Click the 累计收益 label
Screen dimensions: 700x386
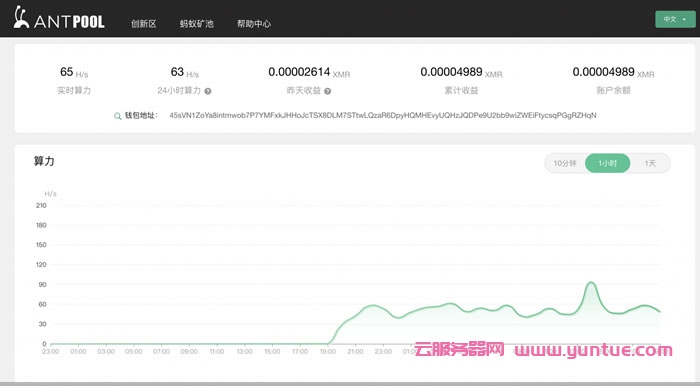[461, 91]
